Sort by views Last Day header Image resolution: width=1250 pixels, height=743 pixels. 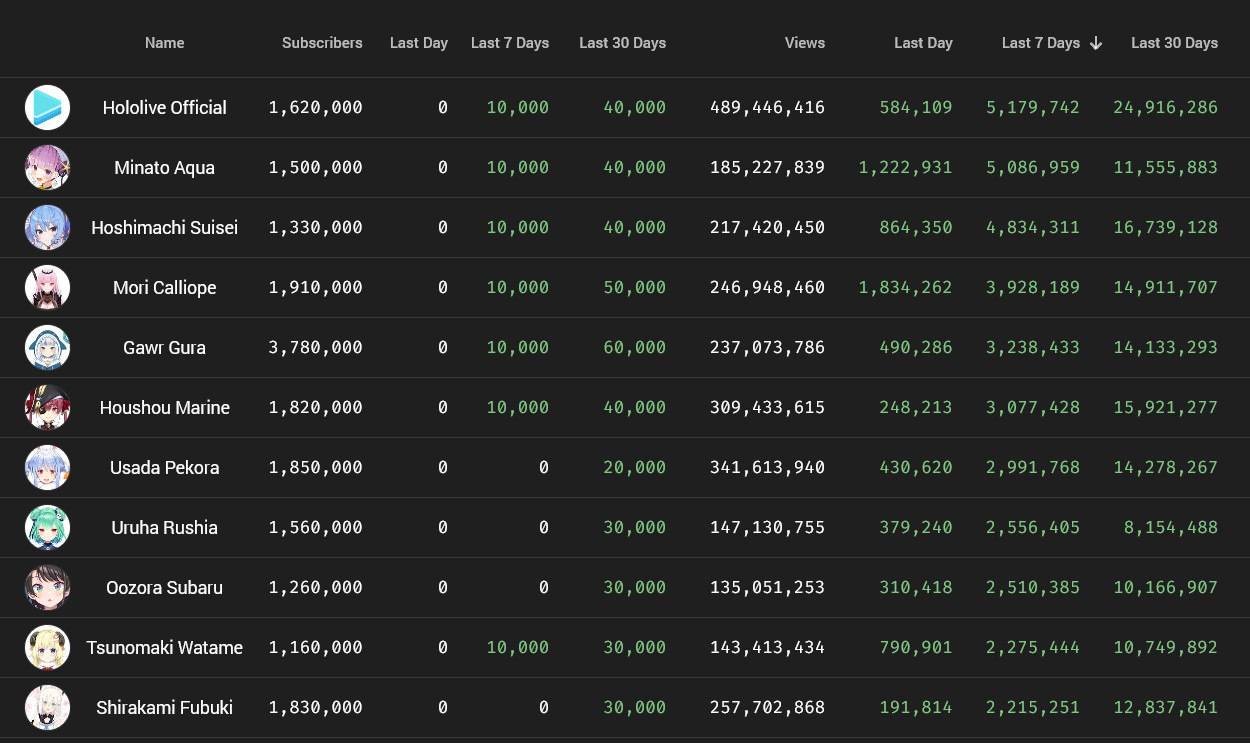923,43
